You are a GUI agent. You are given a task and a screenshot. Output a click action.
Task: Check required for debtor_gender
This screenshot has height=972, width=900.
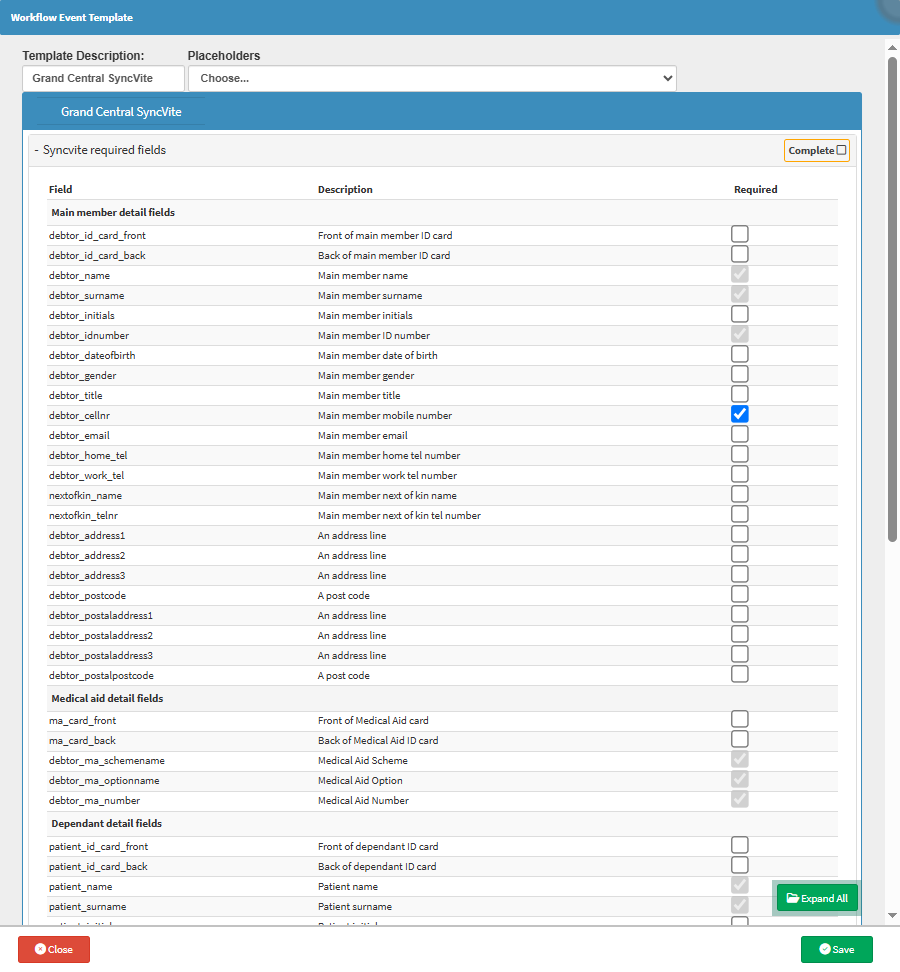(x=740, y=374)
